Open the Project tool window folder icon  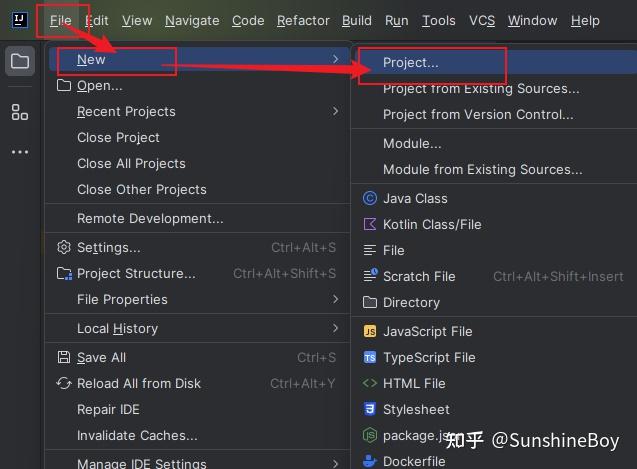coord(20,62)
